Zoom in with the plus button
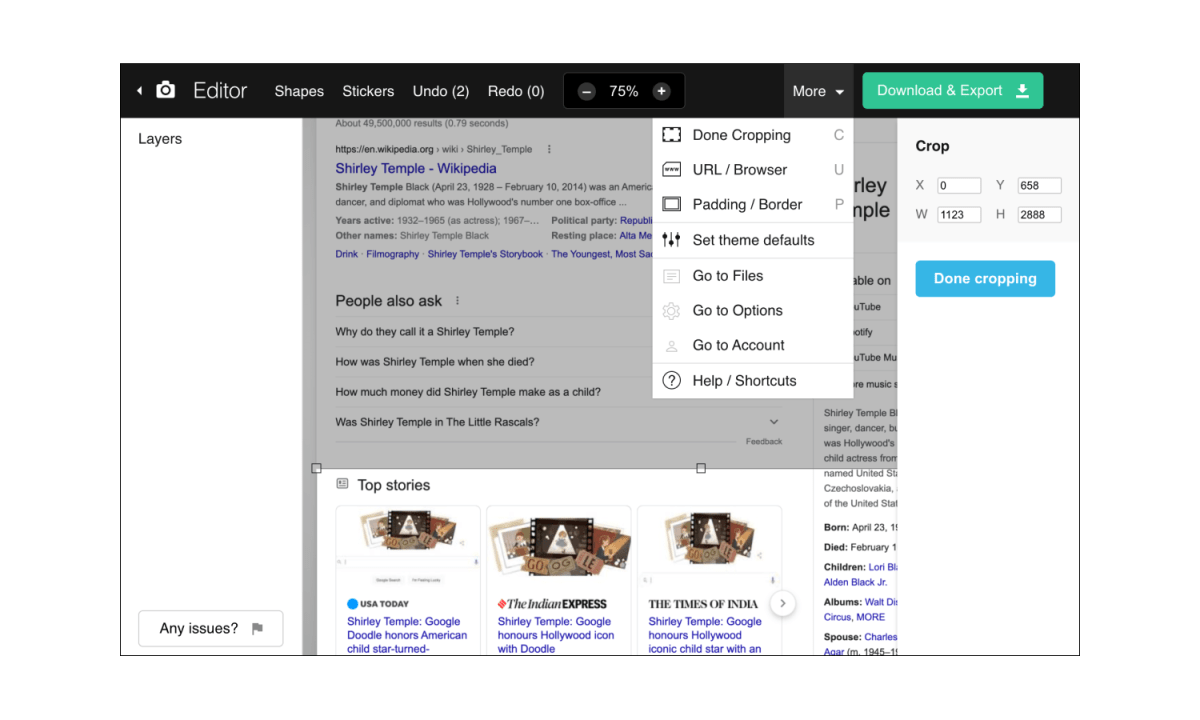The image size is (1200, 720). tap(661, 91)
